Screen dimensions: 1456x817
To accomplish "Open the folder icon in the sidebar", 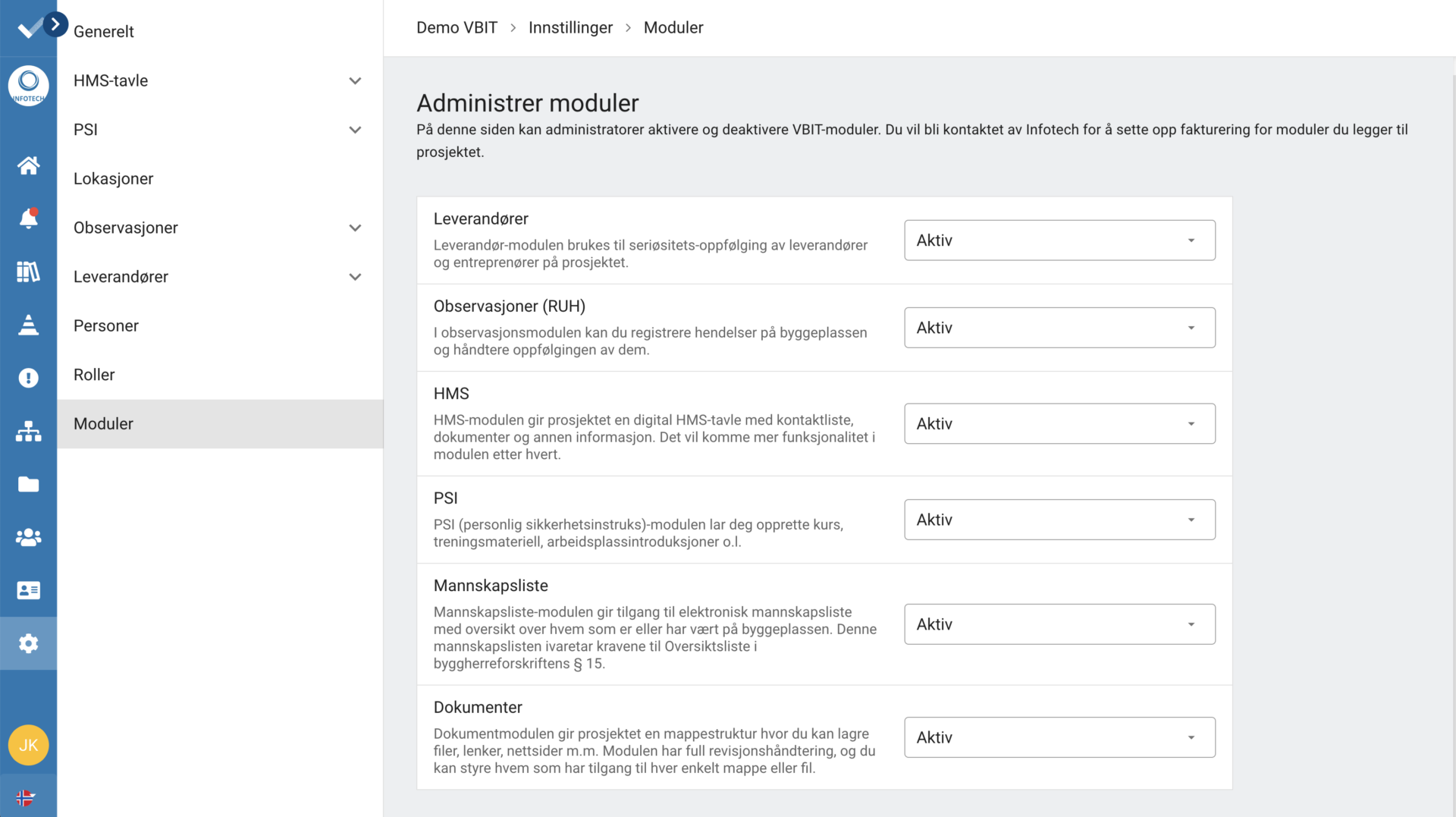I will click(28, 484).
